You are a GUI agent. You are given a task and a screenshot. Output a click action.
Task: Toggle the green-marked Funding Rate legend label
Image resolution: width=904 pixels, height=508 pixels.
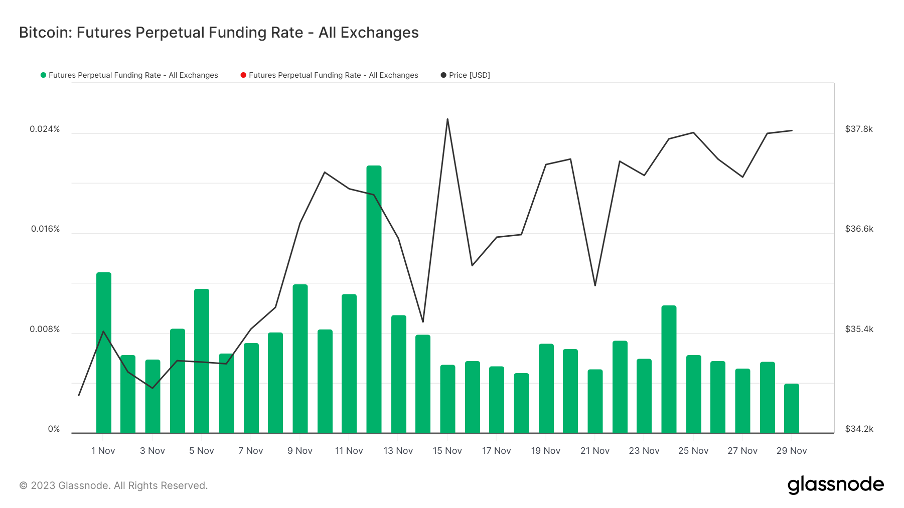pos(133,75)
